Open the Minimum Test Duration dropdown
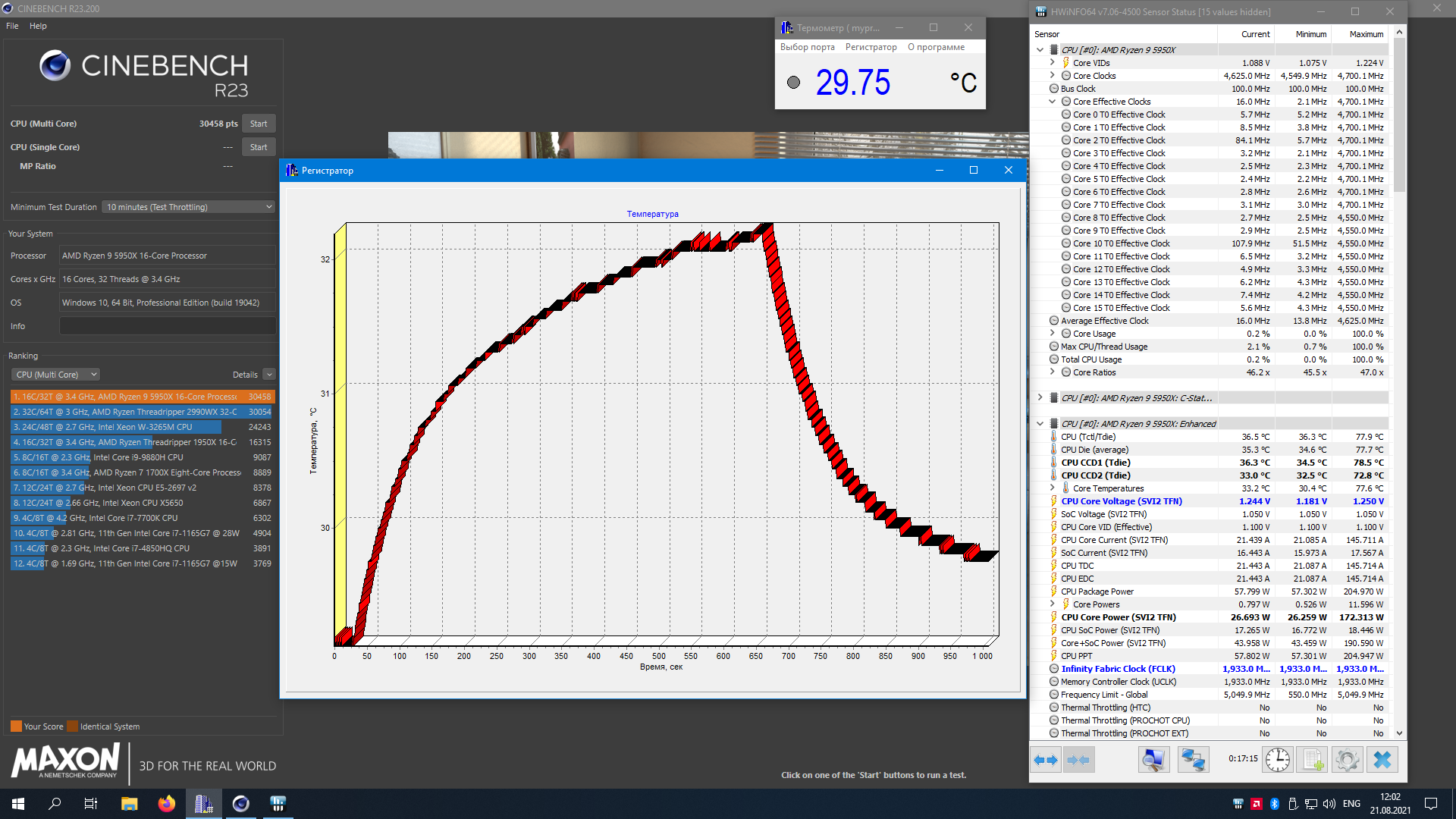The height and width of the screenshot is (819, 1456). [x=188, y=207]
